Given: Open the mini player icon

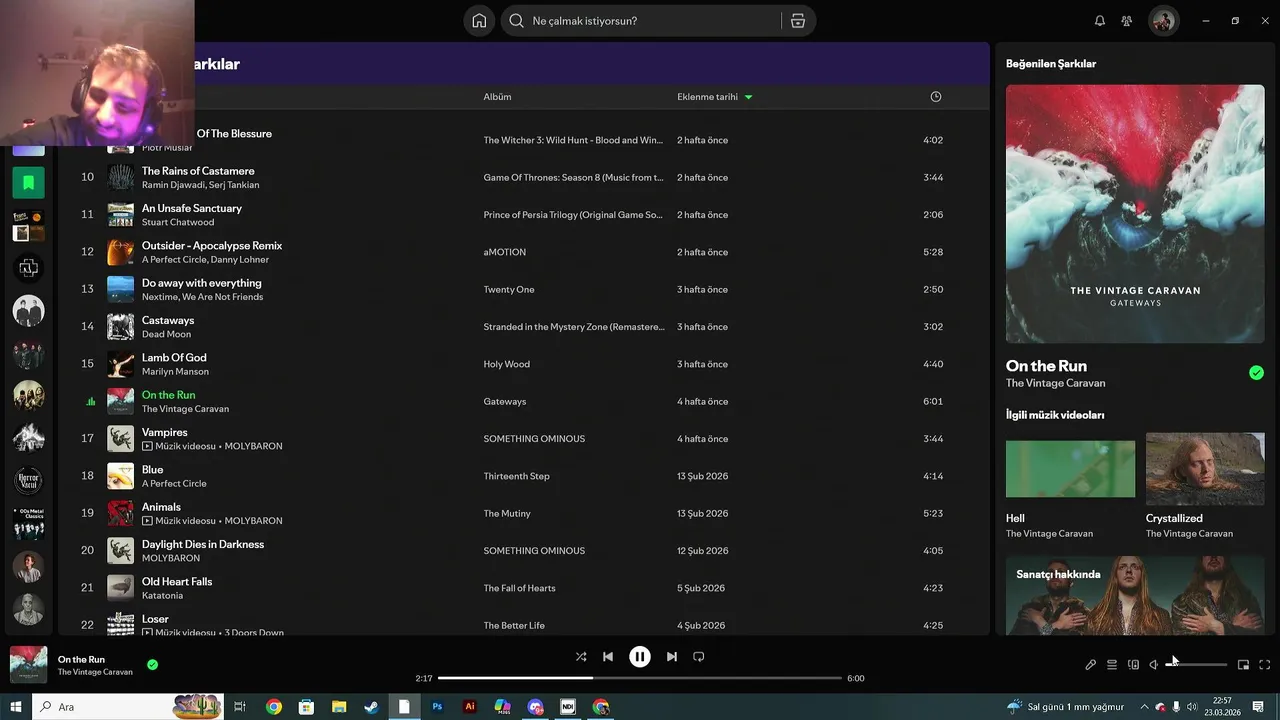Looking at the screenshot, I should pyautogui.click(x=1243, y=665).
